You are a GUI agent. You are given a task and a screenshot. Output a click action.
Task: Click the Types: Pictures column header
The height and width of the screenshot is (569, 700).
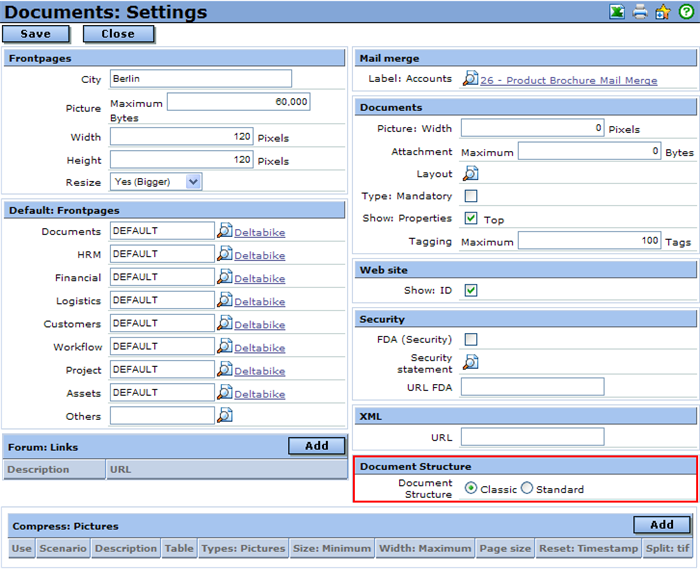pos(243,548)
